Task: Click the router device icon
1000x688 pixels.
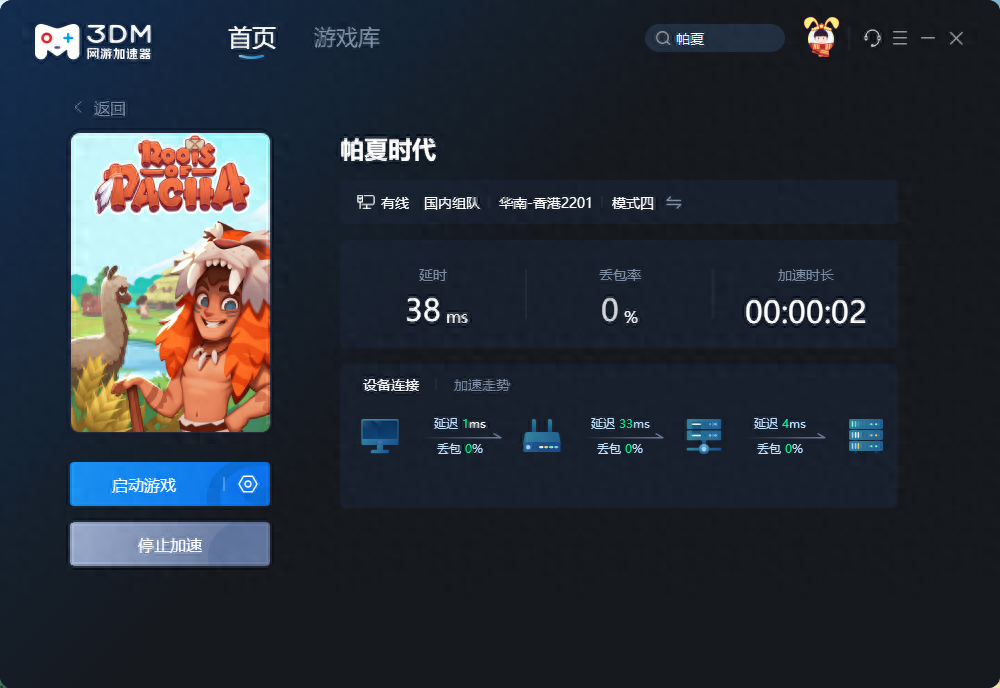Action: (x=542, y=436)
